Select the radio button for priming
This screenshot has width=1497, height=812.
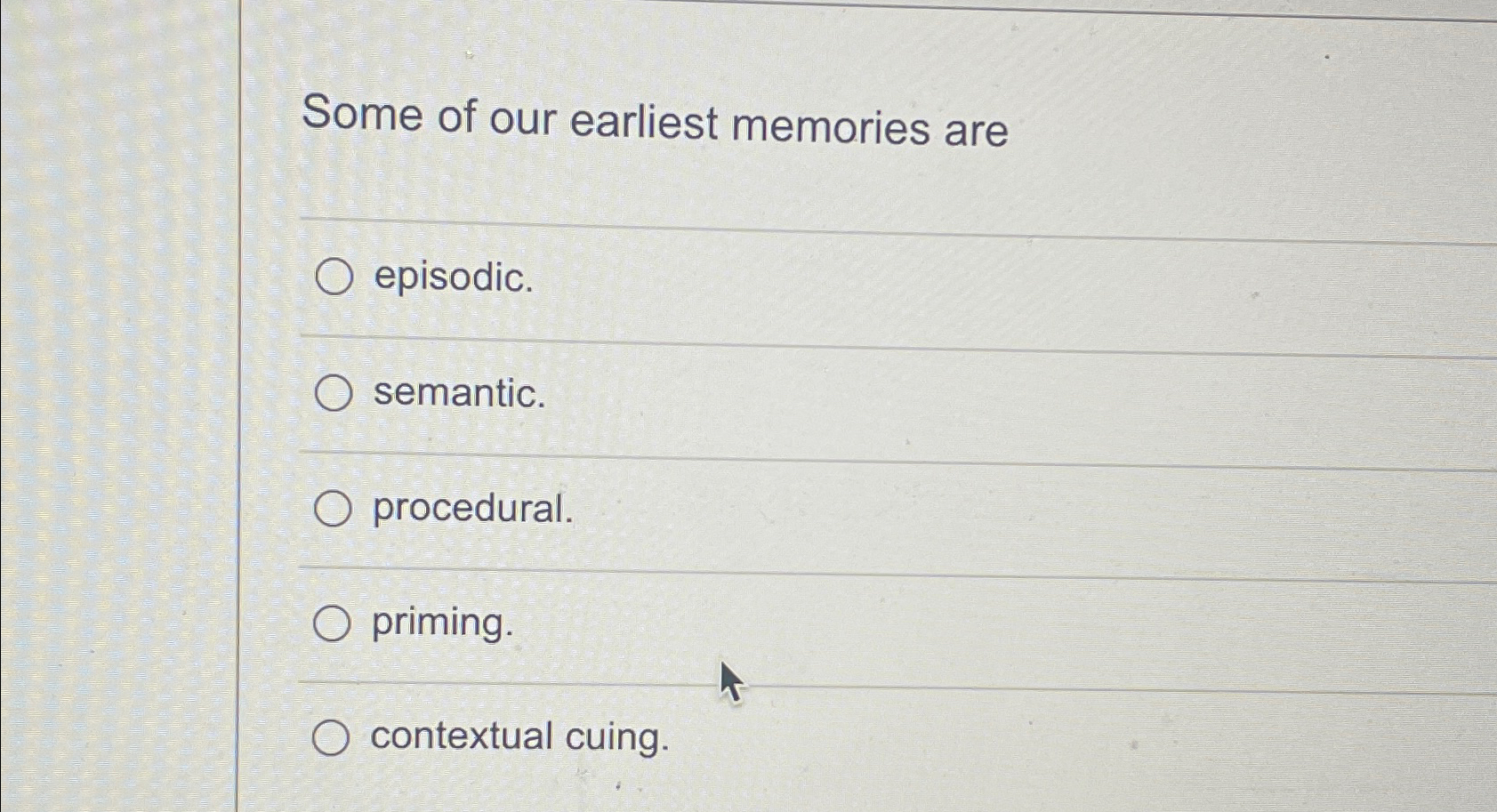pos(333,623)
